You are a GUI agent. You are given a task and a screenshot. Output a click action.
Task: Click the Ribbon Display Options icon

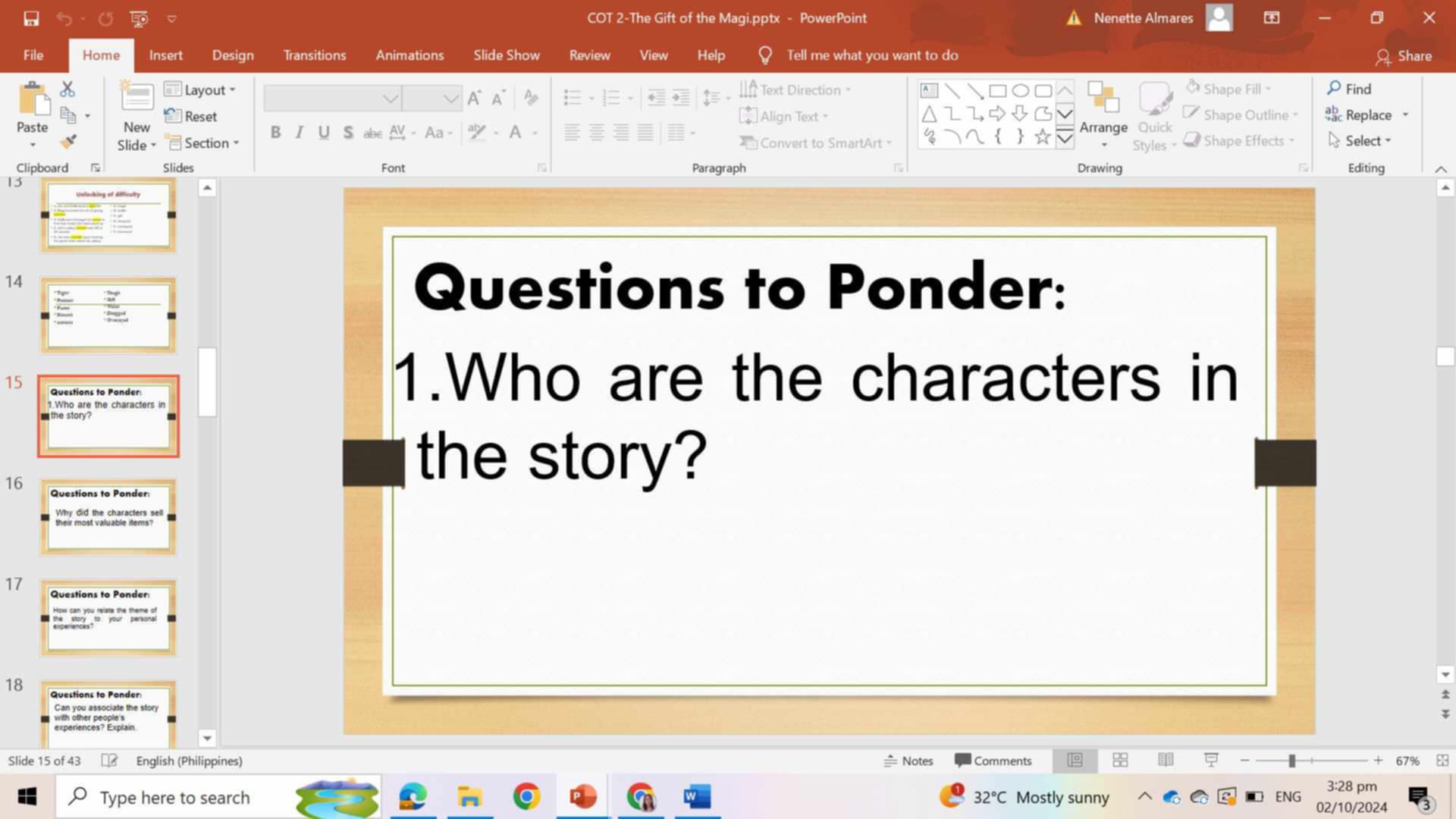[x=1272, y=18]
